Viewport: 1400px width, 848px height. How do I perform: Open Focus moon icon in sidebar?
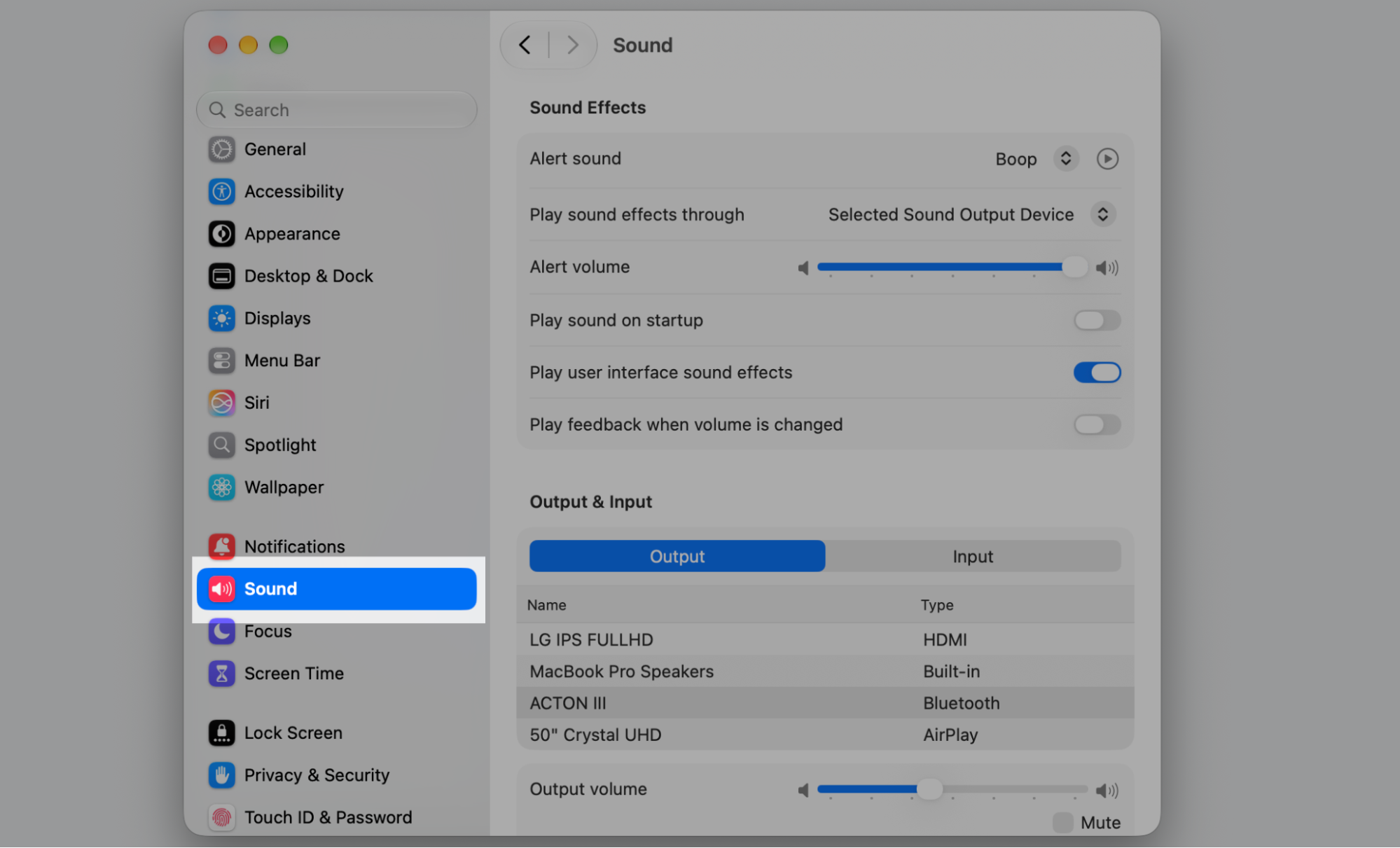click(221, 631)
